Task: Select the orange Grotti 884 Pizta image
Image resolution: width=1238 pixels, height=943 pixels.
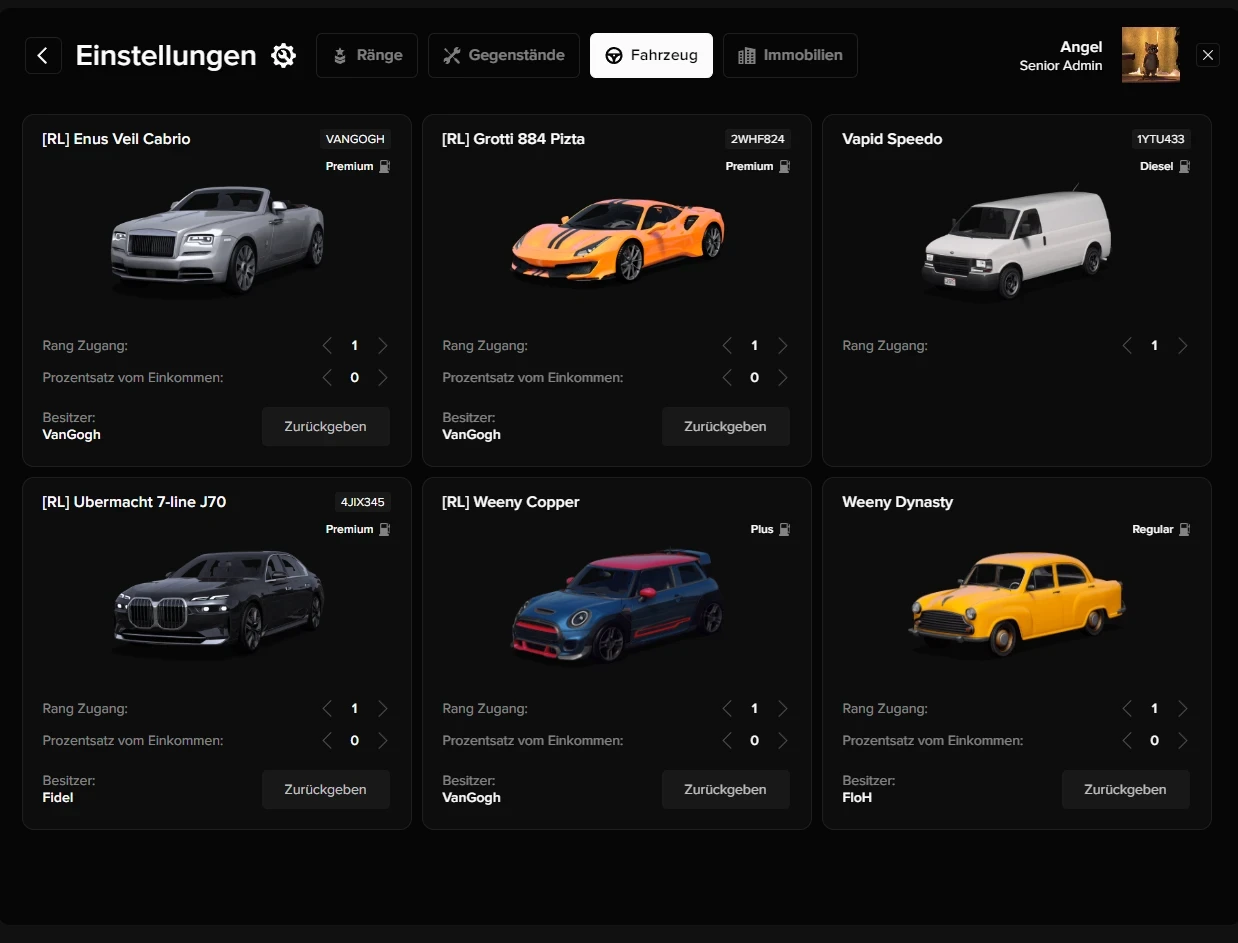Action: pos(617,242)
